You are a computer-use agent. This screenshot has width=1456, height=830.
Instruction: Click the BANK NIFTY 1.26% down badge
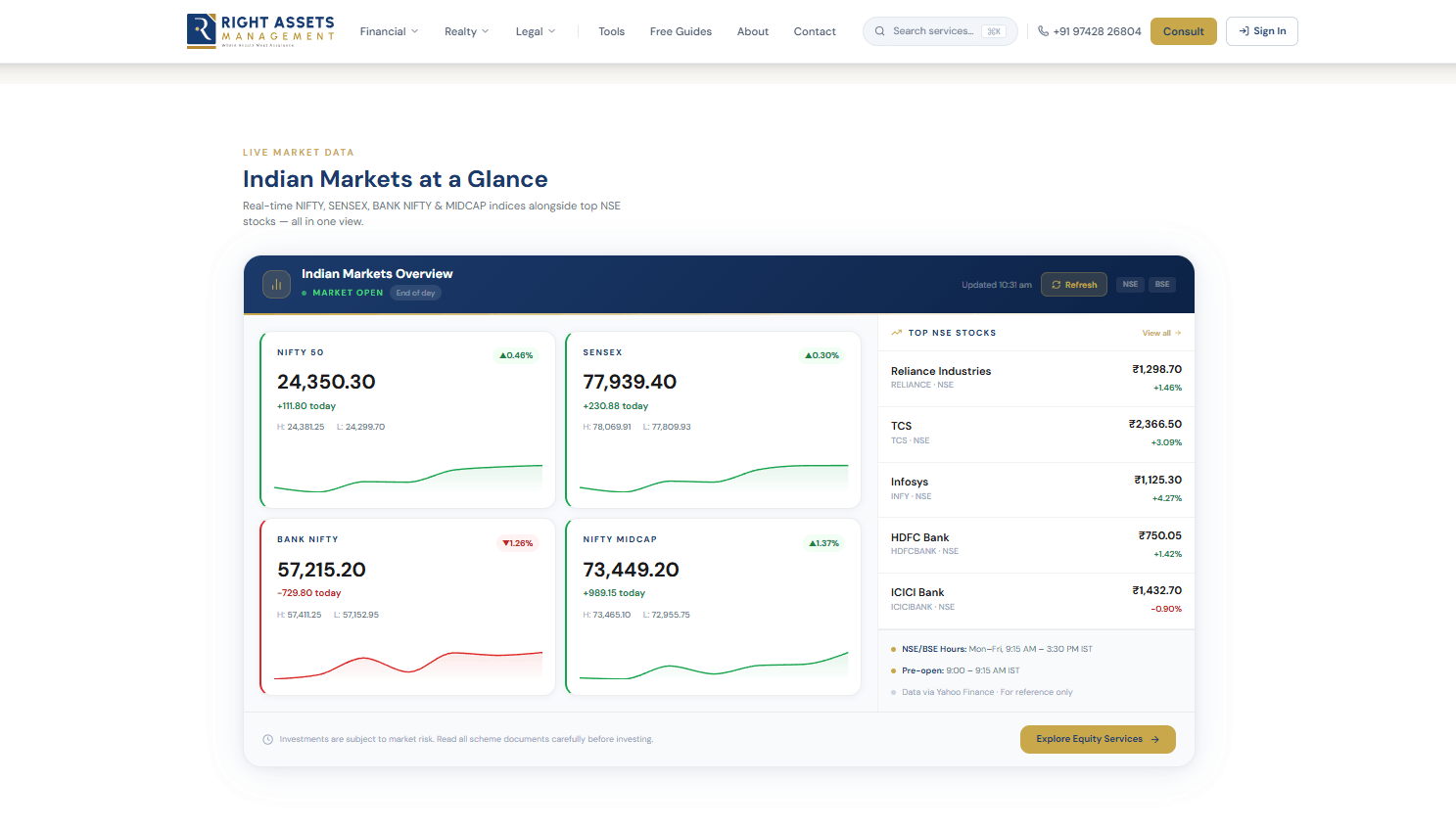point(517,543)
